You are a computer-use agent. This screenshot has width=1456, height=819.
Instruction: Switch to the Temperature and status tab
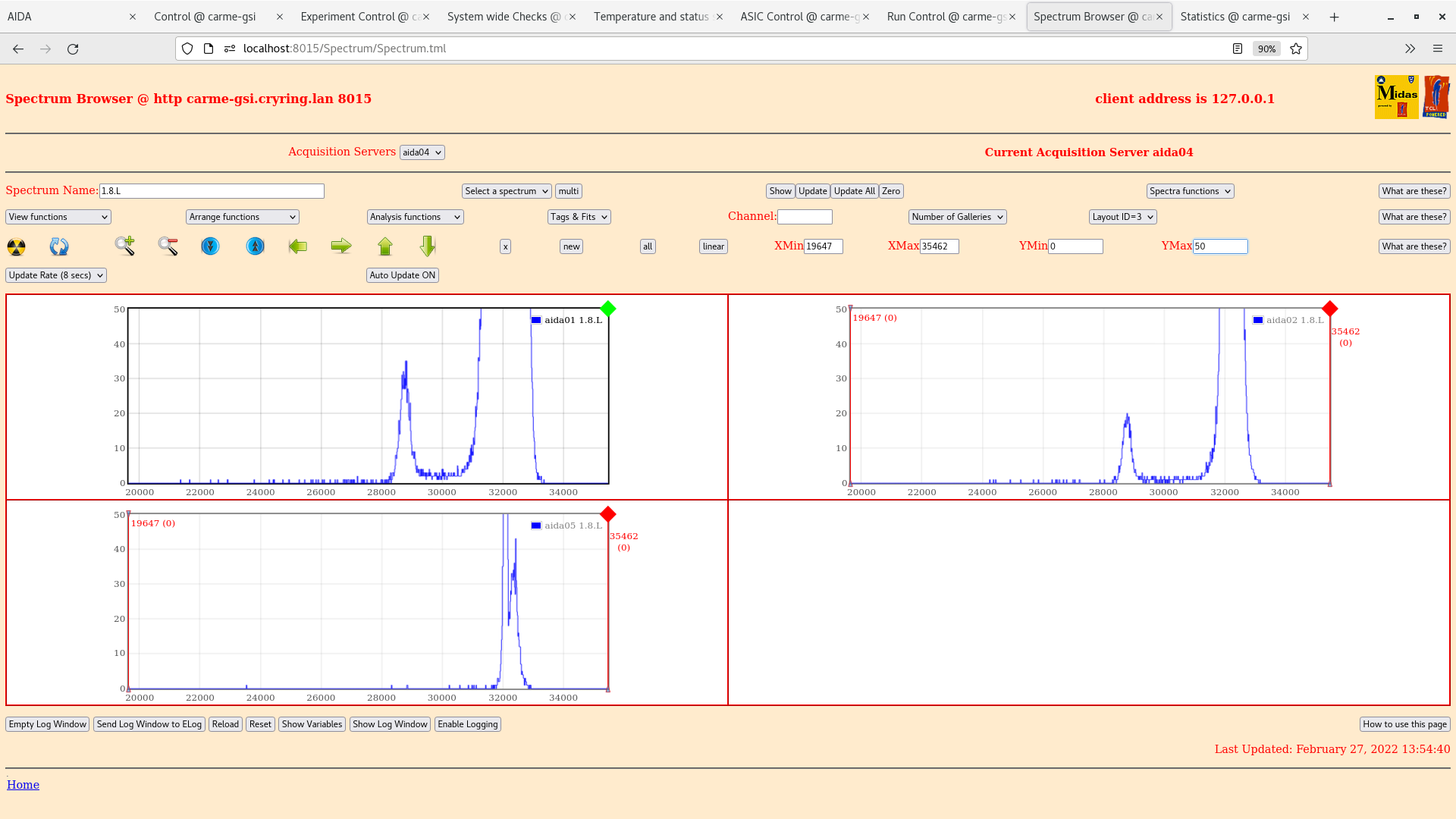click(x=651, y=17)
